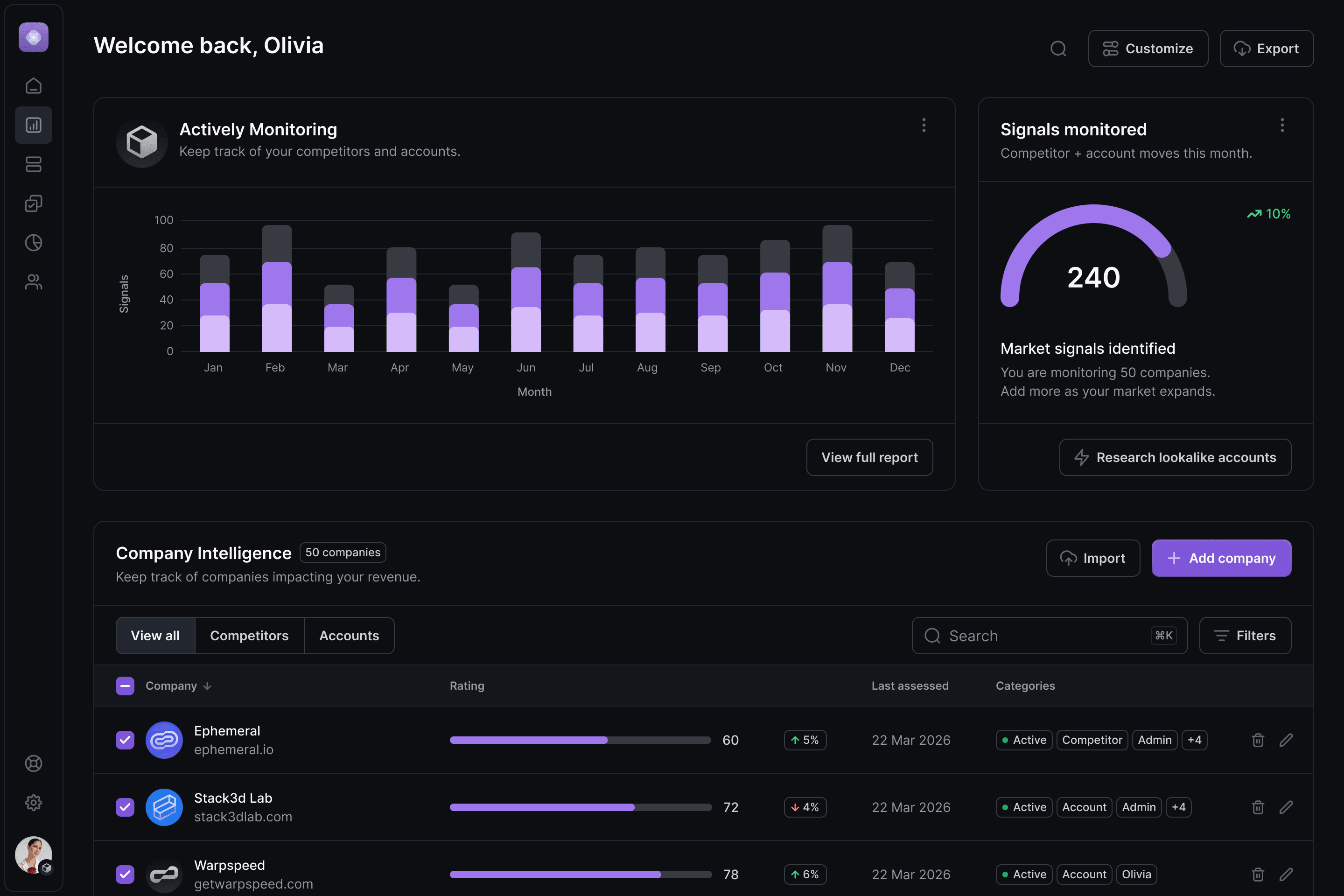Switch to the Competitors tab
This screenshot has width=1344, height=896.
[x=249, y=636]
